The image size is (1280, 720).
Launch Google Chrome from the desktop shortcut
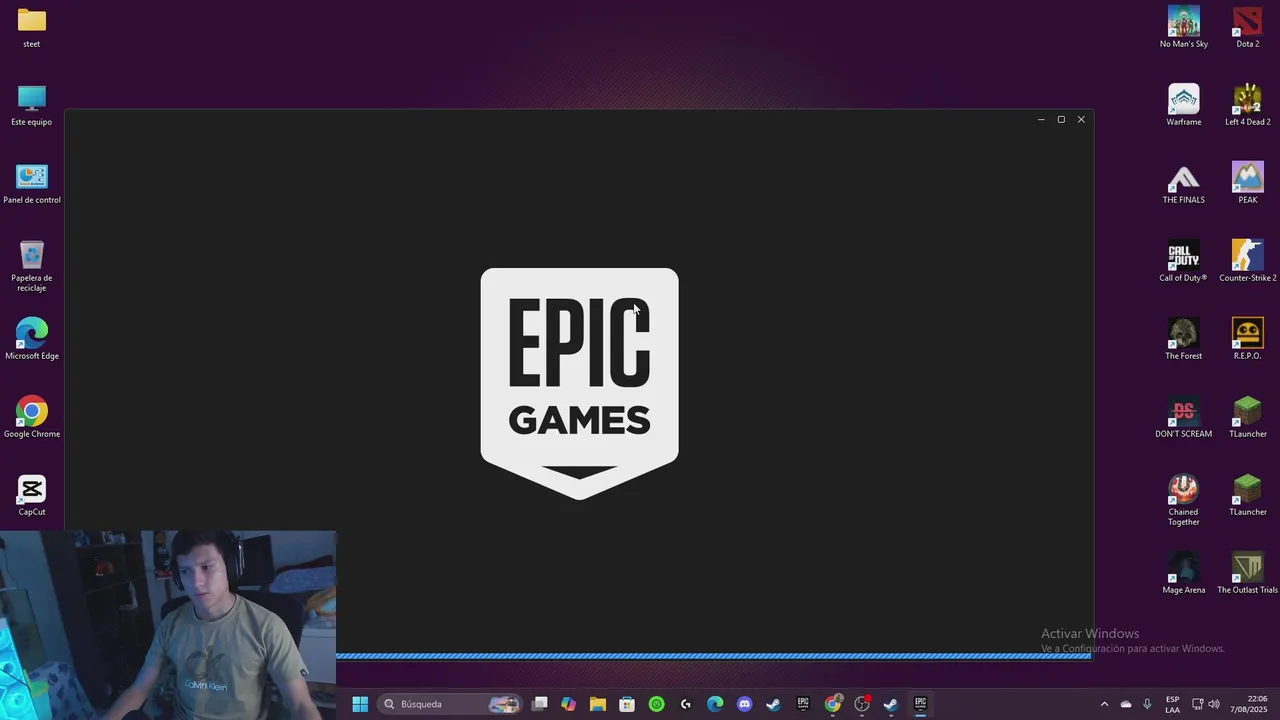[x=32, y=417]
